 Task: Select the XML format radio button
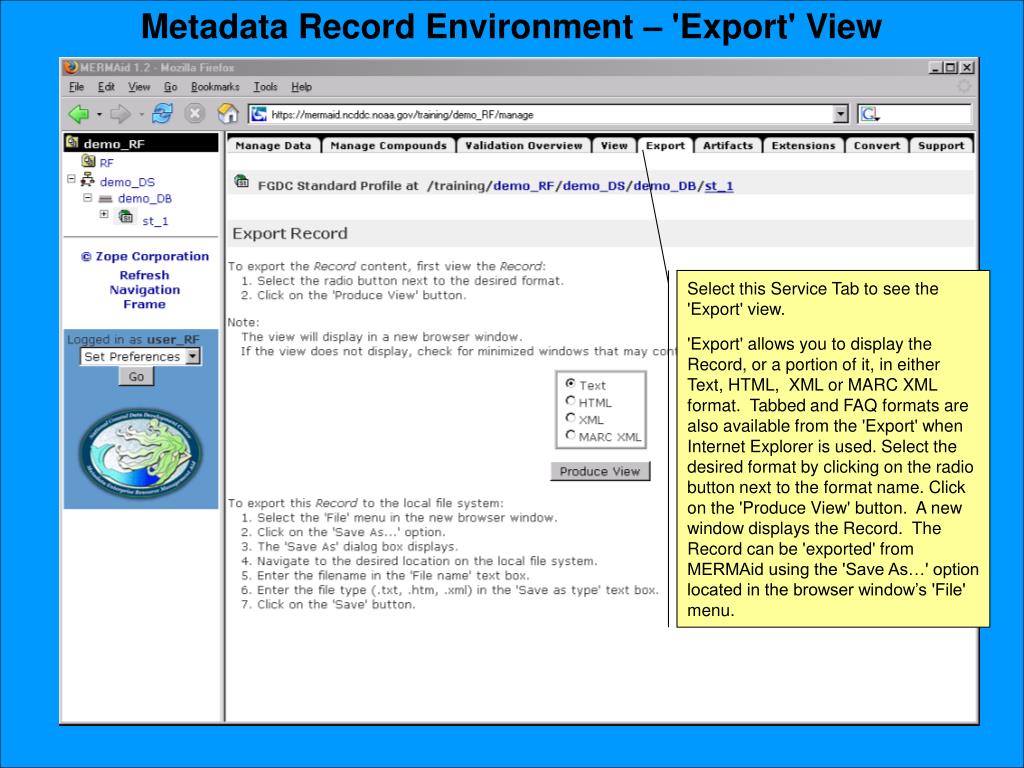coord(570,417)
